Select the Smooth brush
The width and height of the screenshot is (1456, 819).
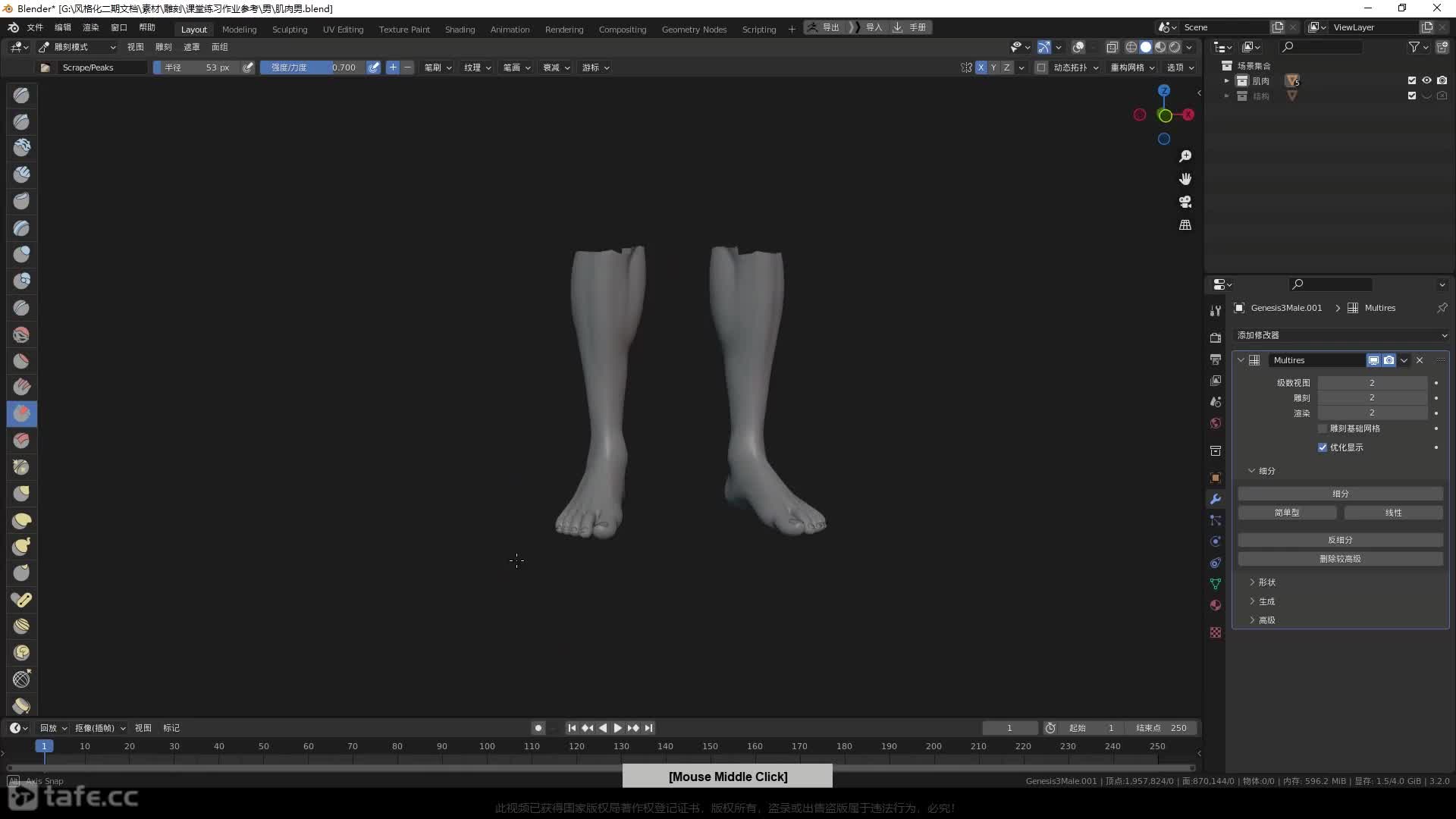coord(21,334)
